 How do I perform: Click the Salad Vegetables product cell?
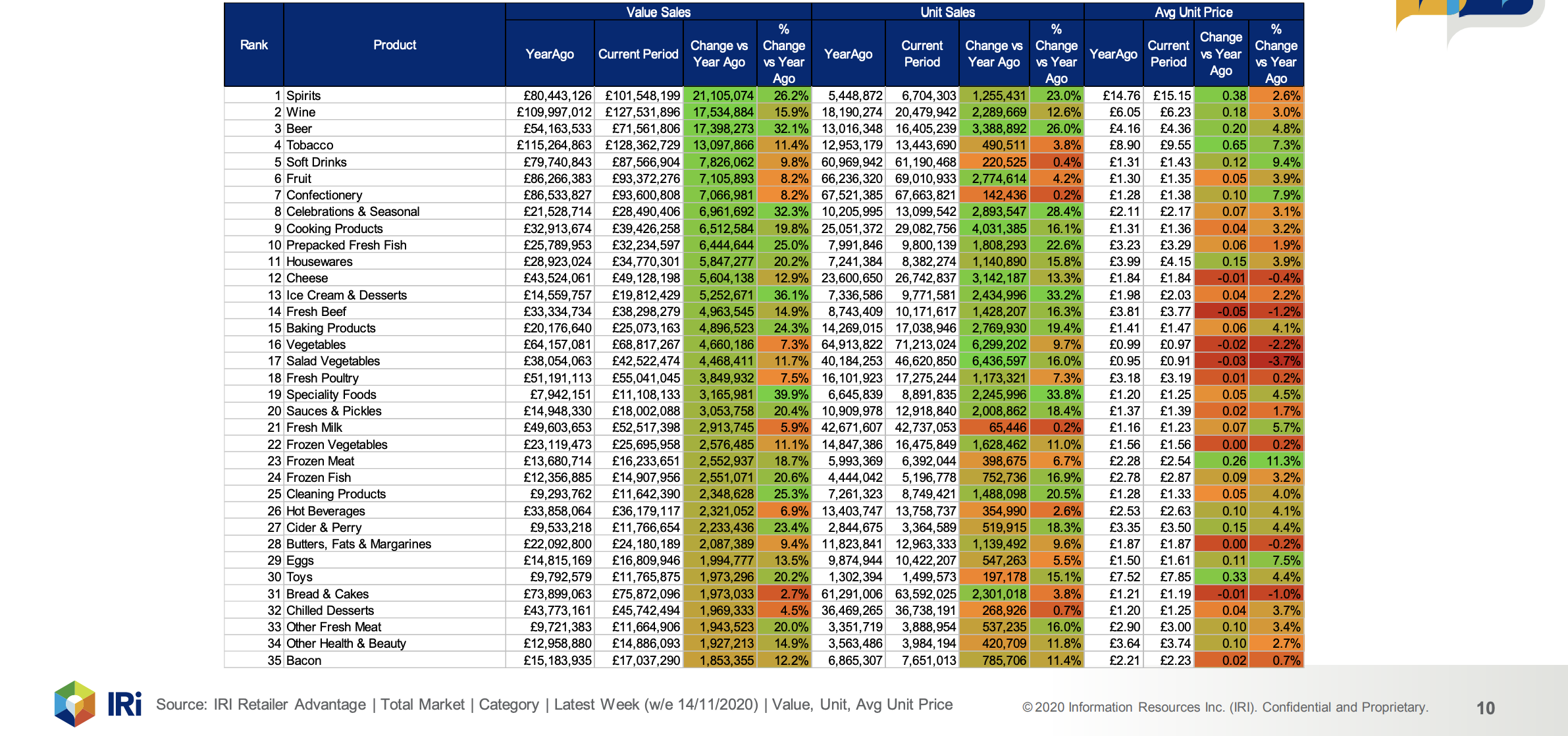point(394,361)
